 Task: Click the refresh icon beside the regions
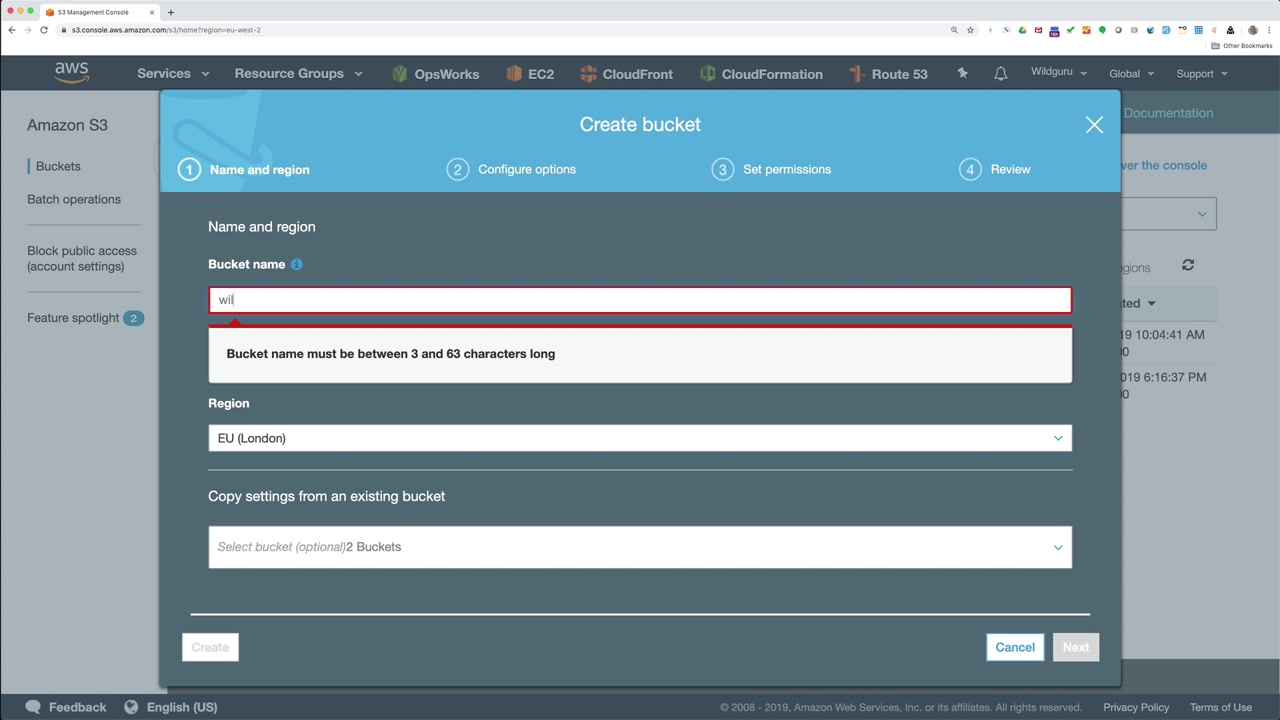1188,265
